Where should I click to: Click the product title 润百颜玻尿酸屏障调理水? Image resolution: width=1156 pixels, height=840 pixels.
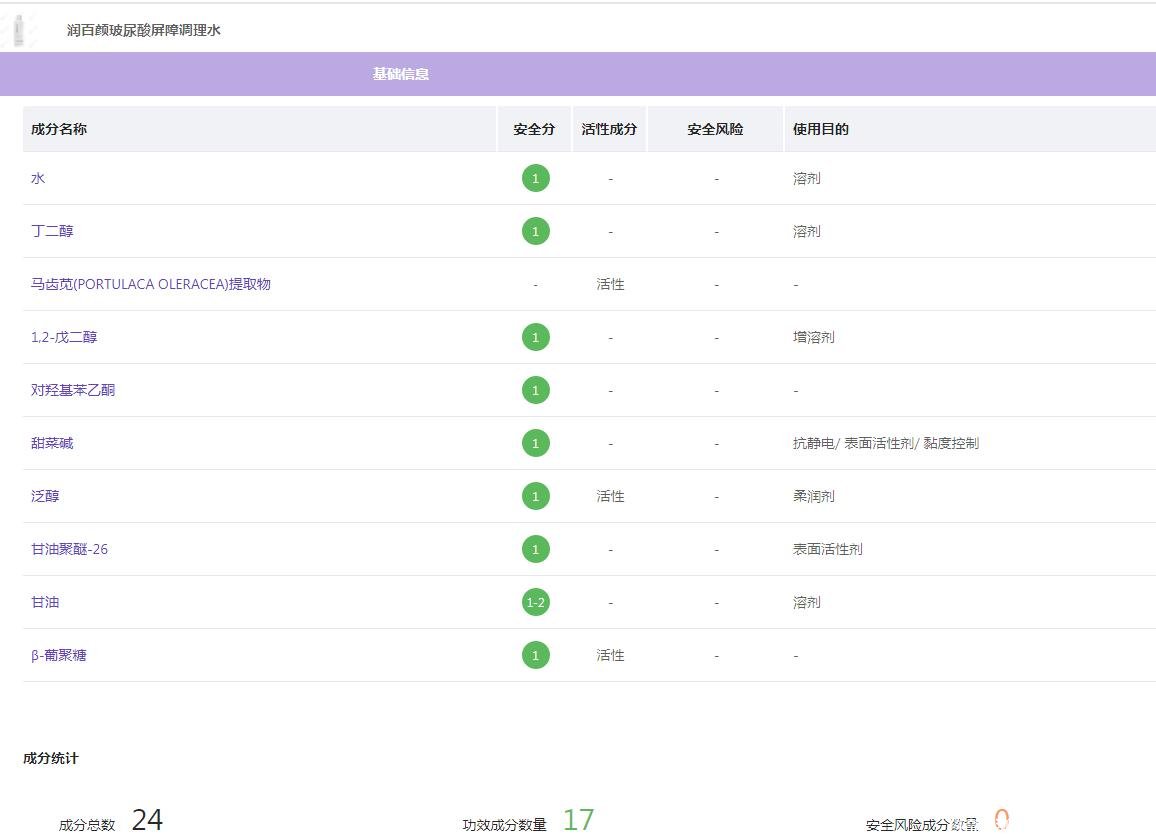coord(144,30)
